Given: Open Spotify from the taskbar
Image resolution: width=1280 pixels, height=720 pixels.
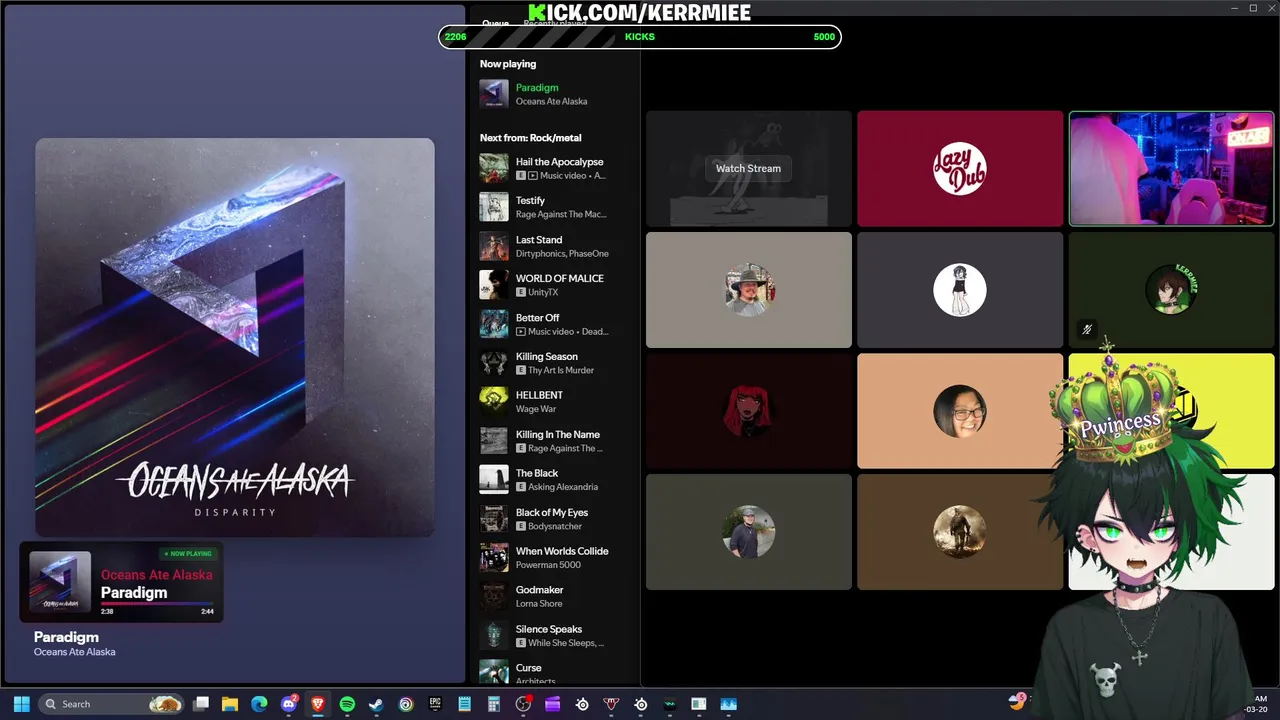Looking at the screenshot, I should [347, 704].
